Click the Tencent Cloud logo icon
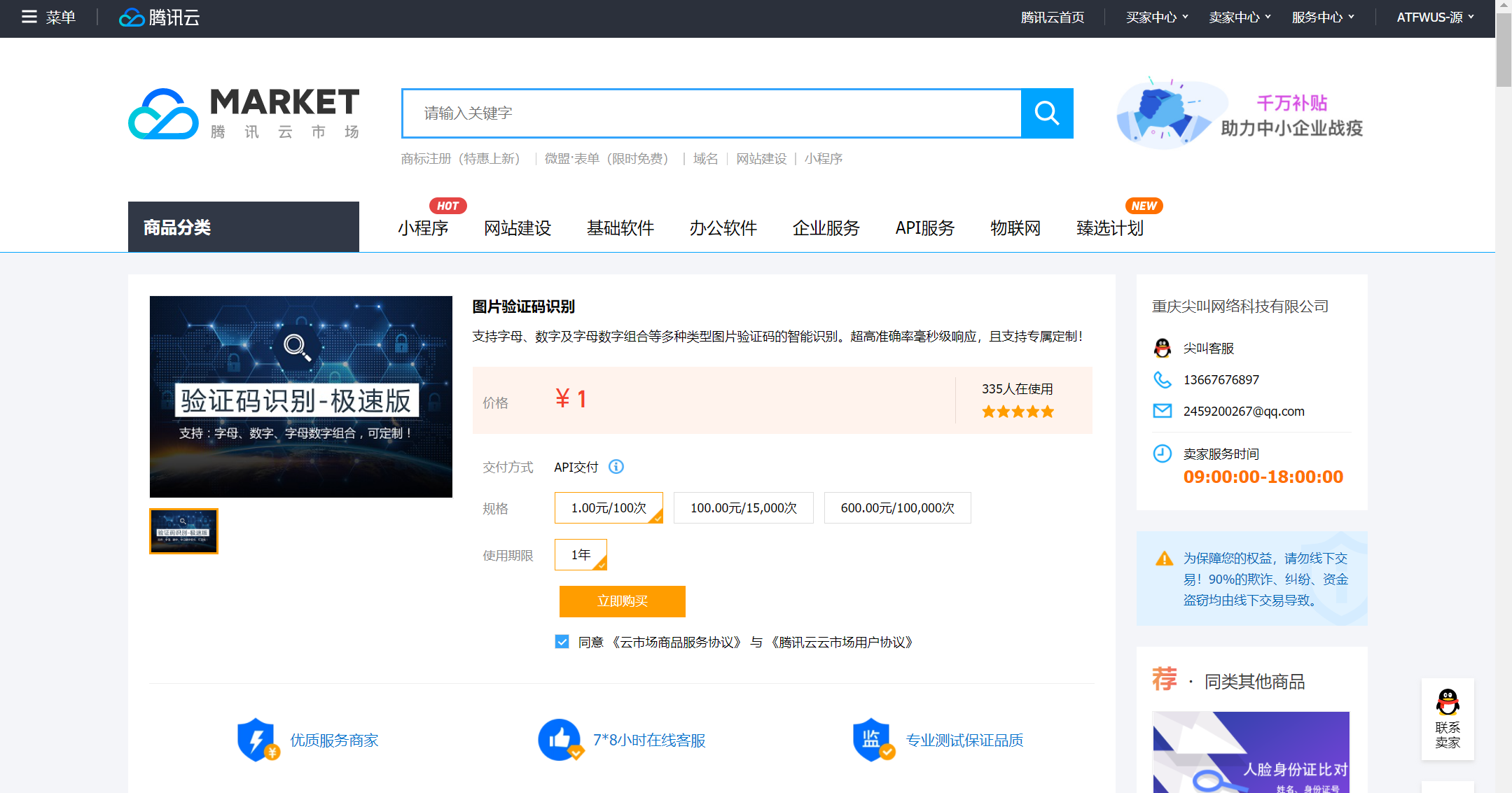The height and width of the screenshot is (793, 1512). click(131, 17)
